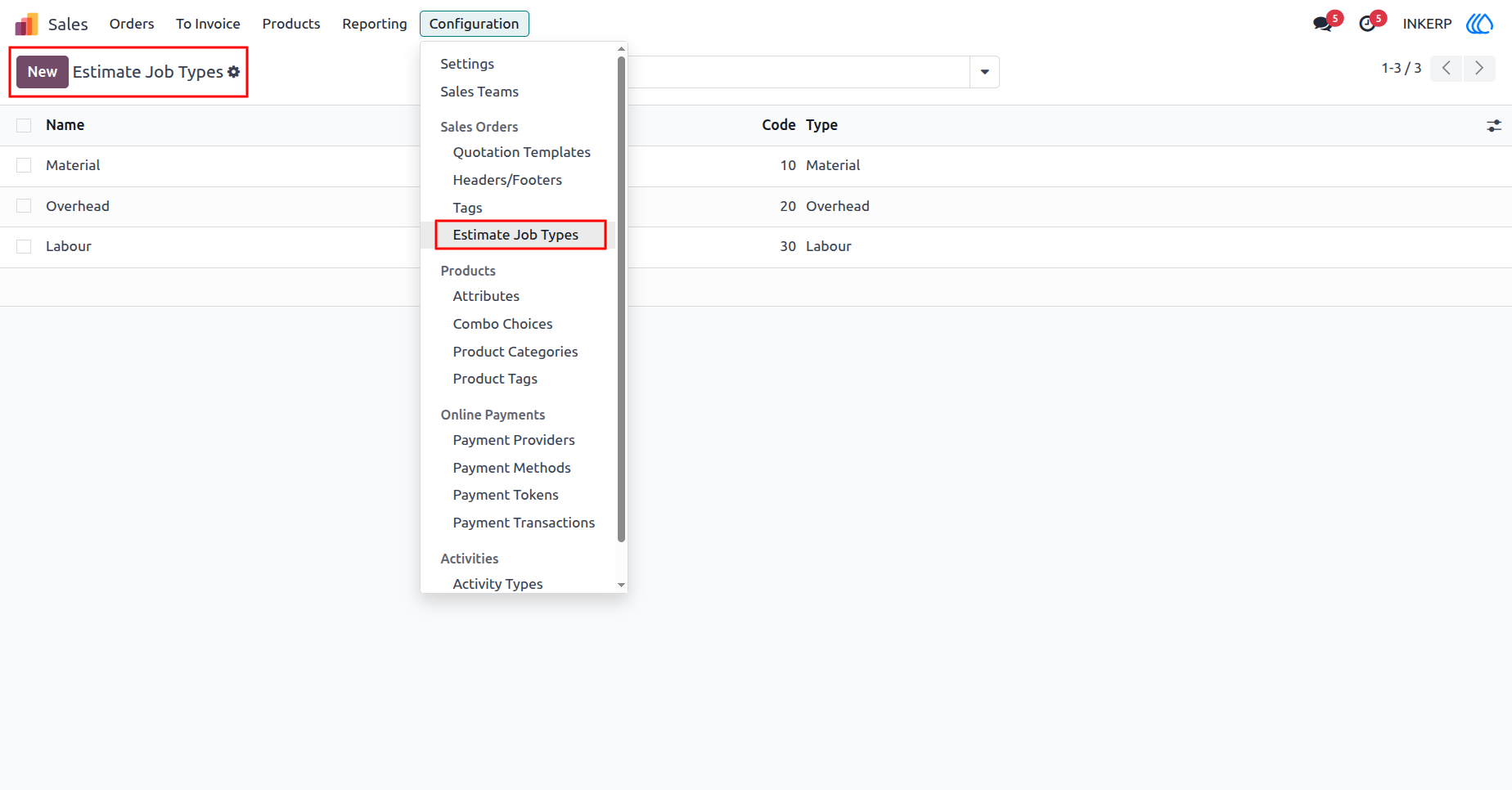1512x790 pixels.
Task: Open the To Invoice menu
Action: tap(208, 24)
